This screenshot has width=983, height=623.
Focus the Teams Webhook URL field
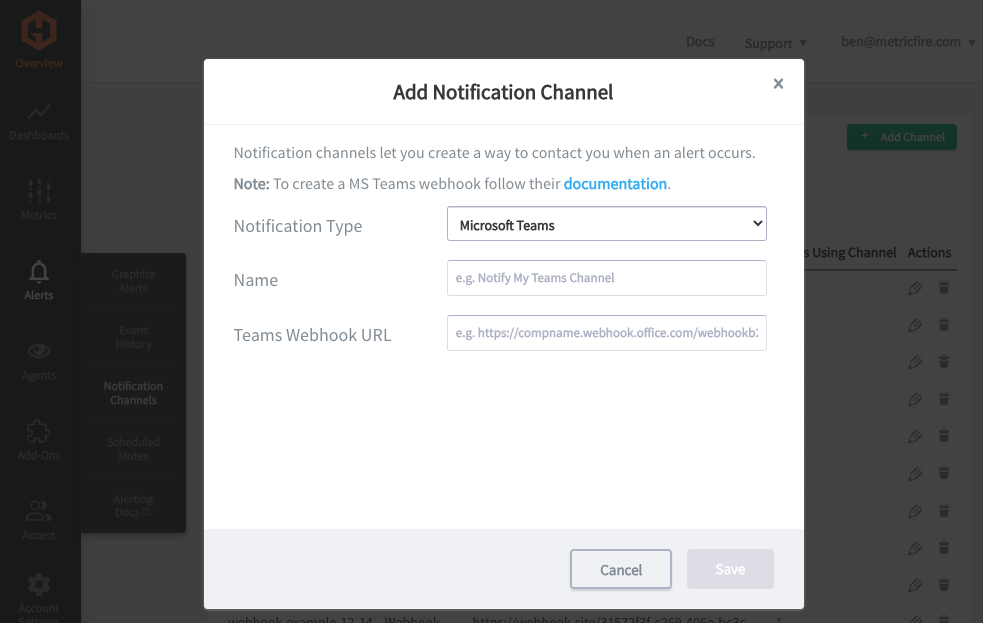pyautogui.click(x=606, y=333)
